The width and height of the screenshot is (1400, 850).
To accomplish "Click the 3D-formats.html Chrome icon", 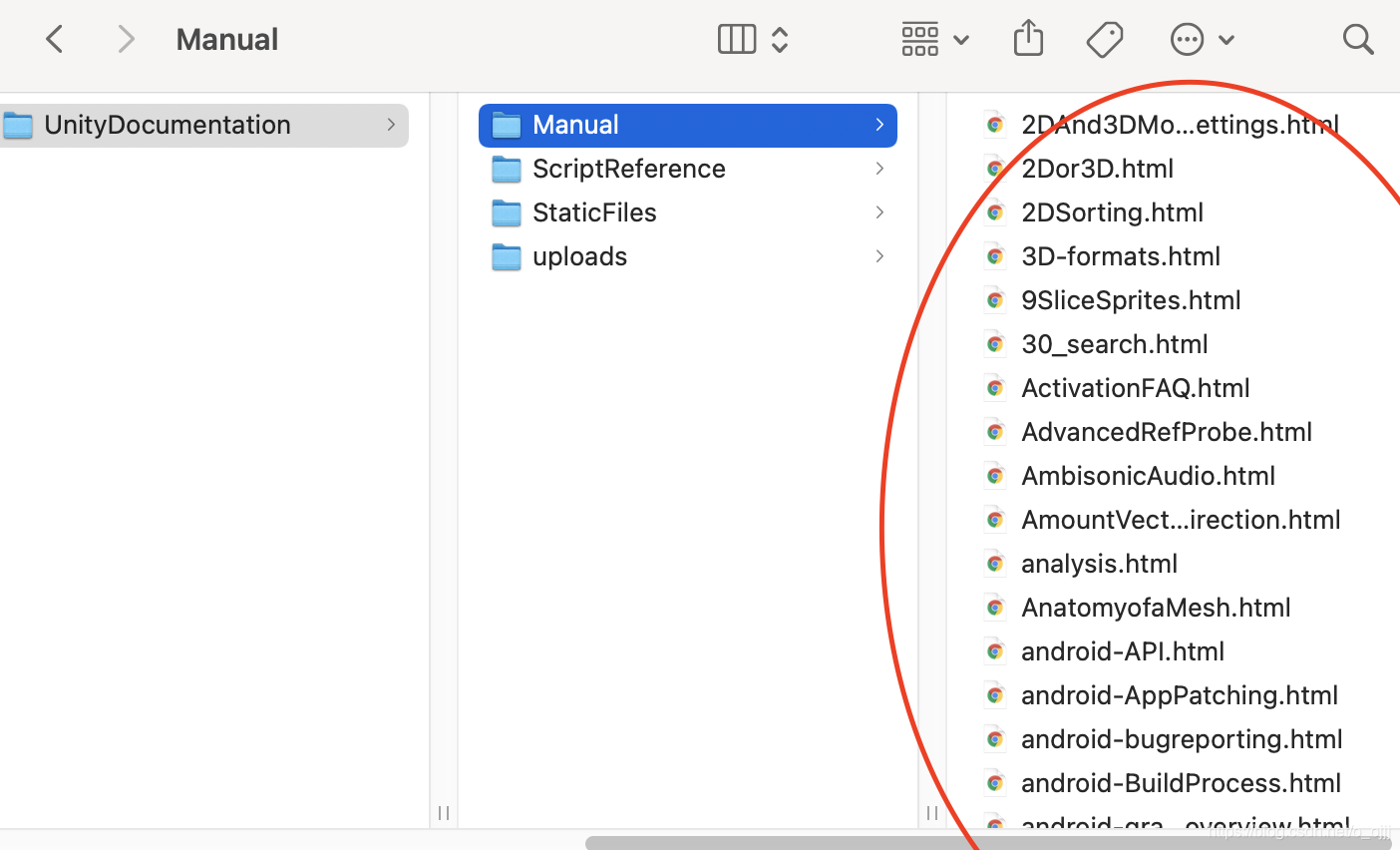I will 994,256.
